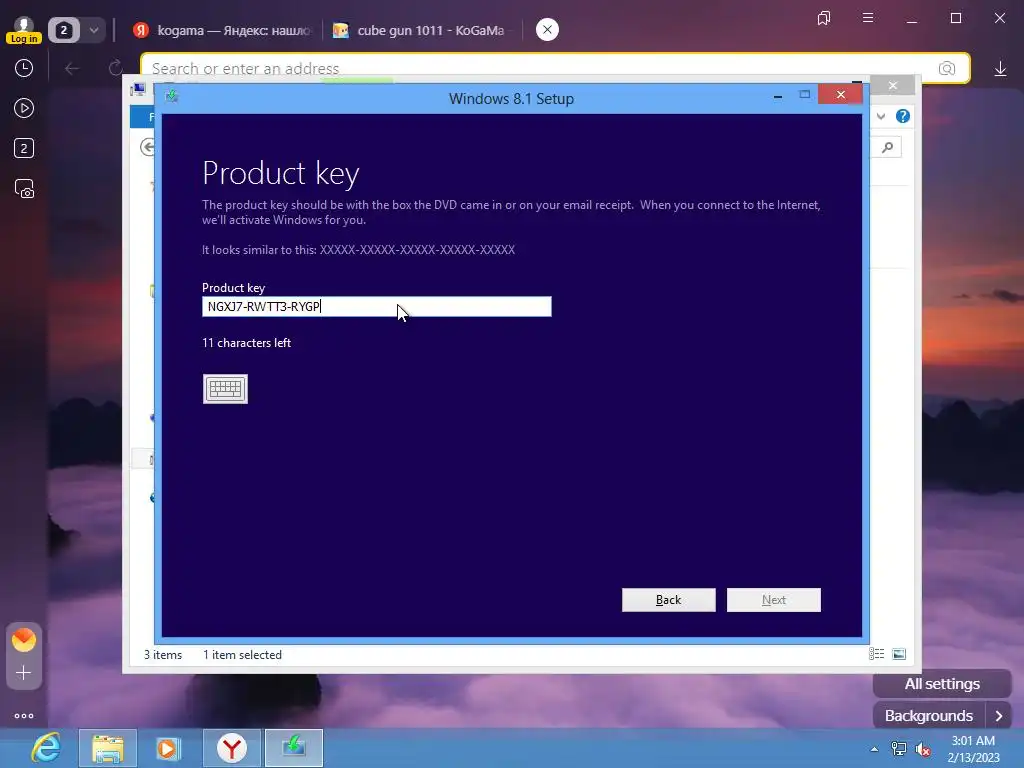Open the sidebar three dots menu

[x=24, y=716]
